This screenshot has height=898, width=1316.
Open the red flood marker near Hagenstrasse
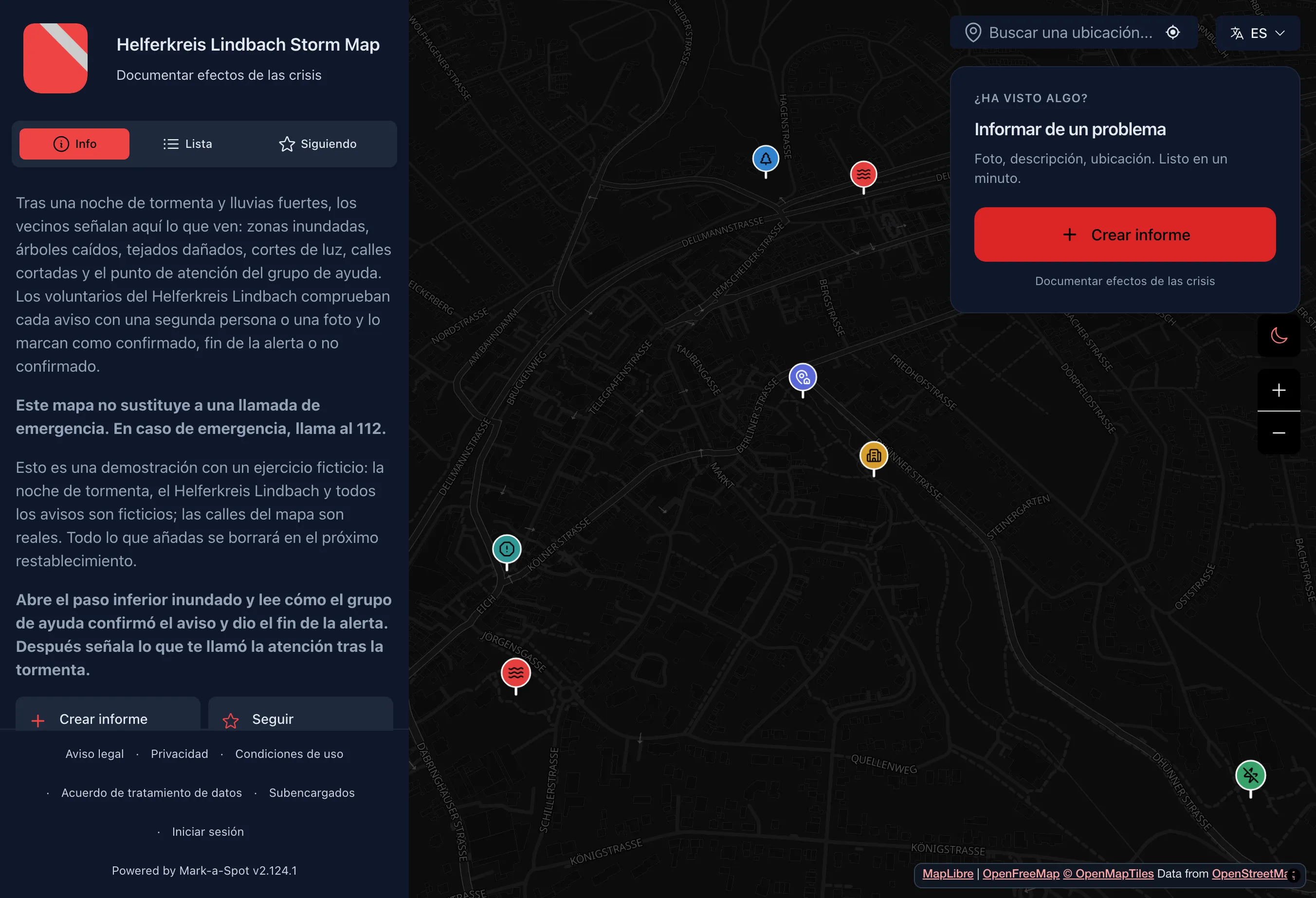pyautogui.click(x=863, y=174)
